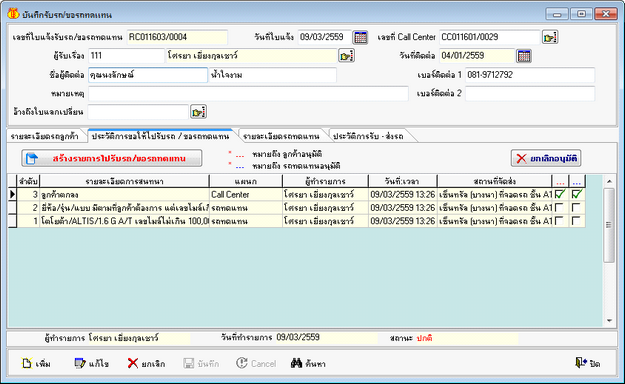Click ลำดับ column header
The image size is (625, 384).
[28, 181]
